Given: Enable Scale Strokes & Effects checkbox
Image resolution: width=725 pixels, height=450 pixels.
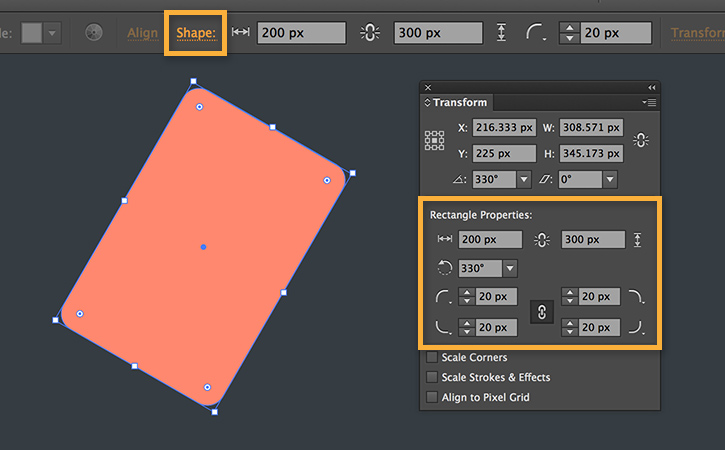Looking at the screenshot, I should [x=432, y=378].
